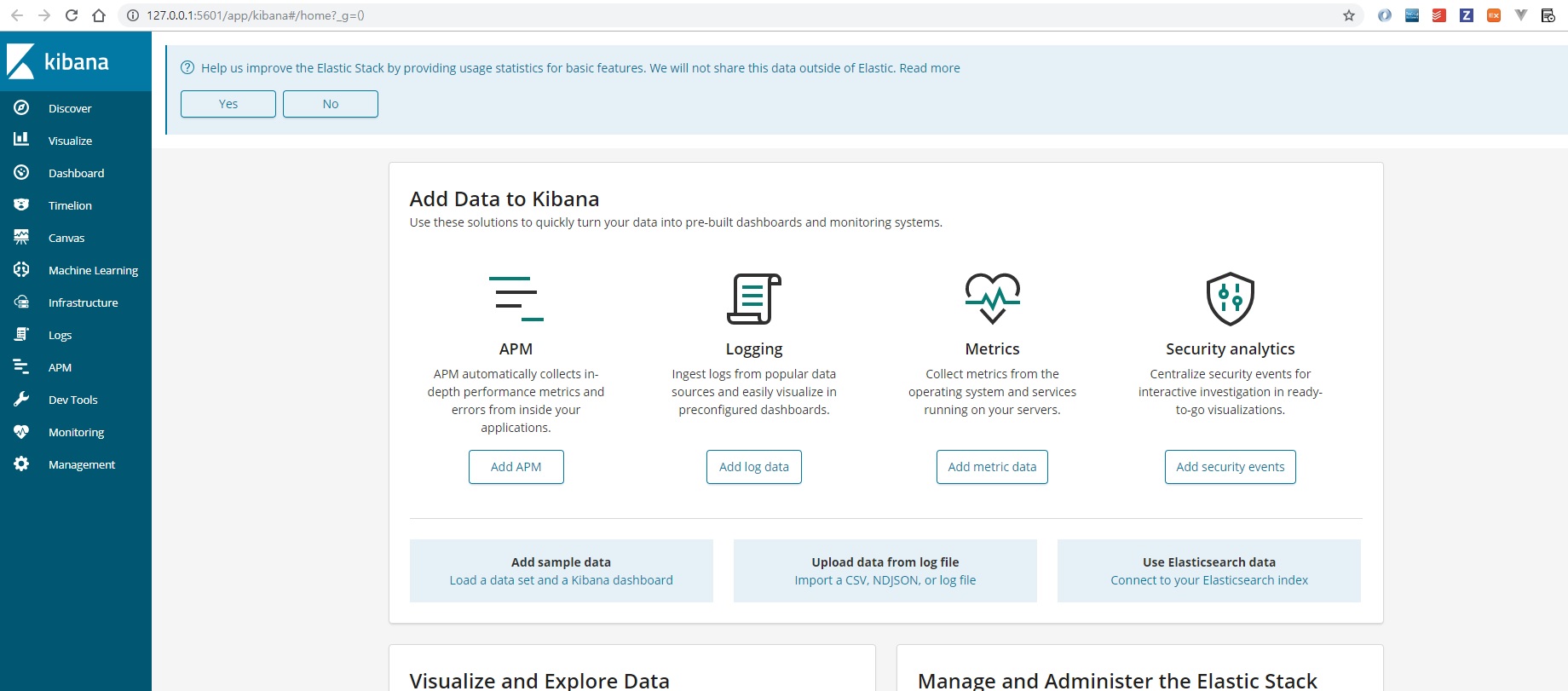
Task: Select Visualize label in the sidebar
Action: [70, 141]
